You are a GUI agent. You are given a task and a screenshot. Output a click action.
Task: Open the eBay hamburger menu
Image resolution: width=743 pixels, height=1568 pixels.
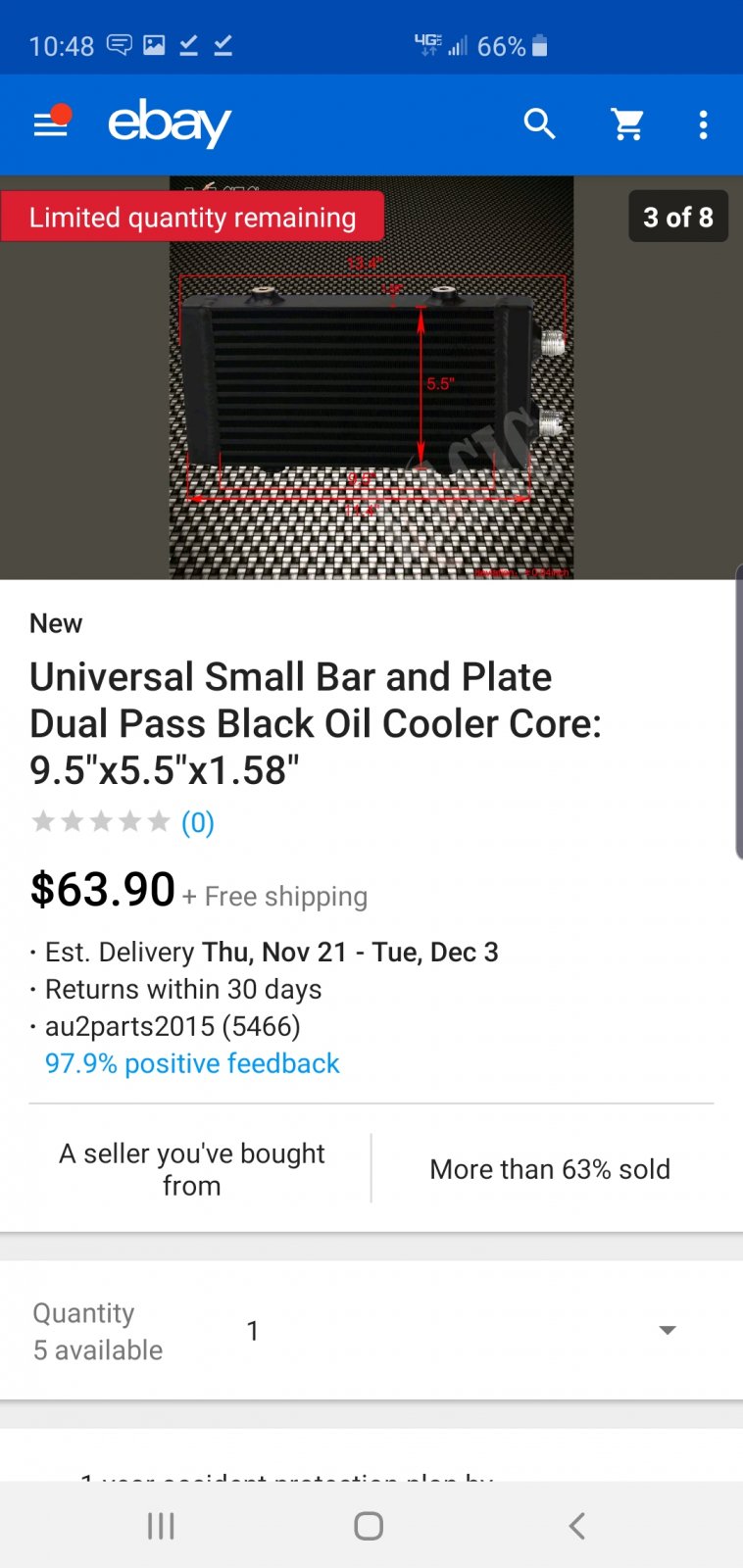(x=51, y=123)
